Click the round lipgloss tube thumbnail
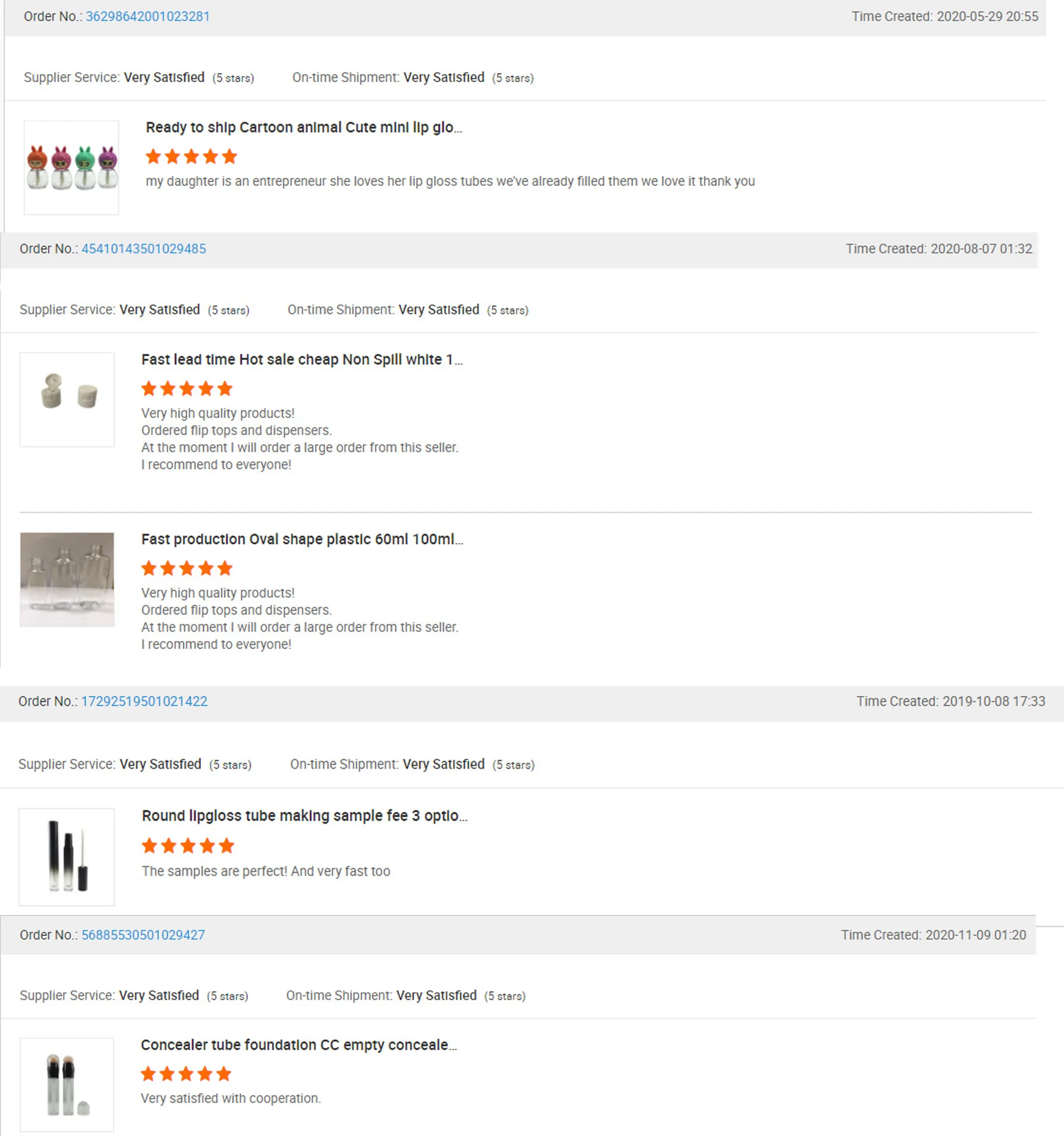 pyautogui.click(x=67, y=857)
